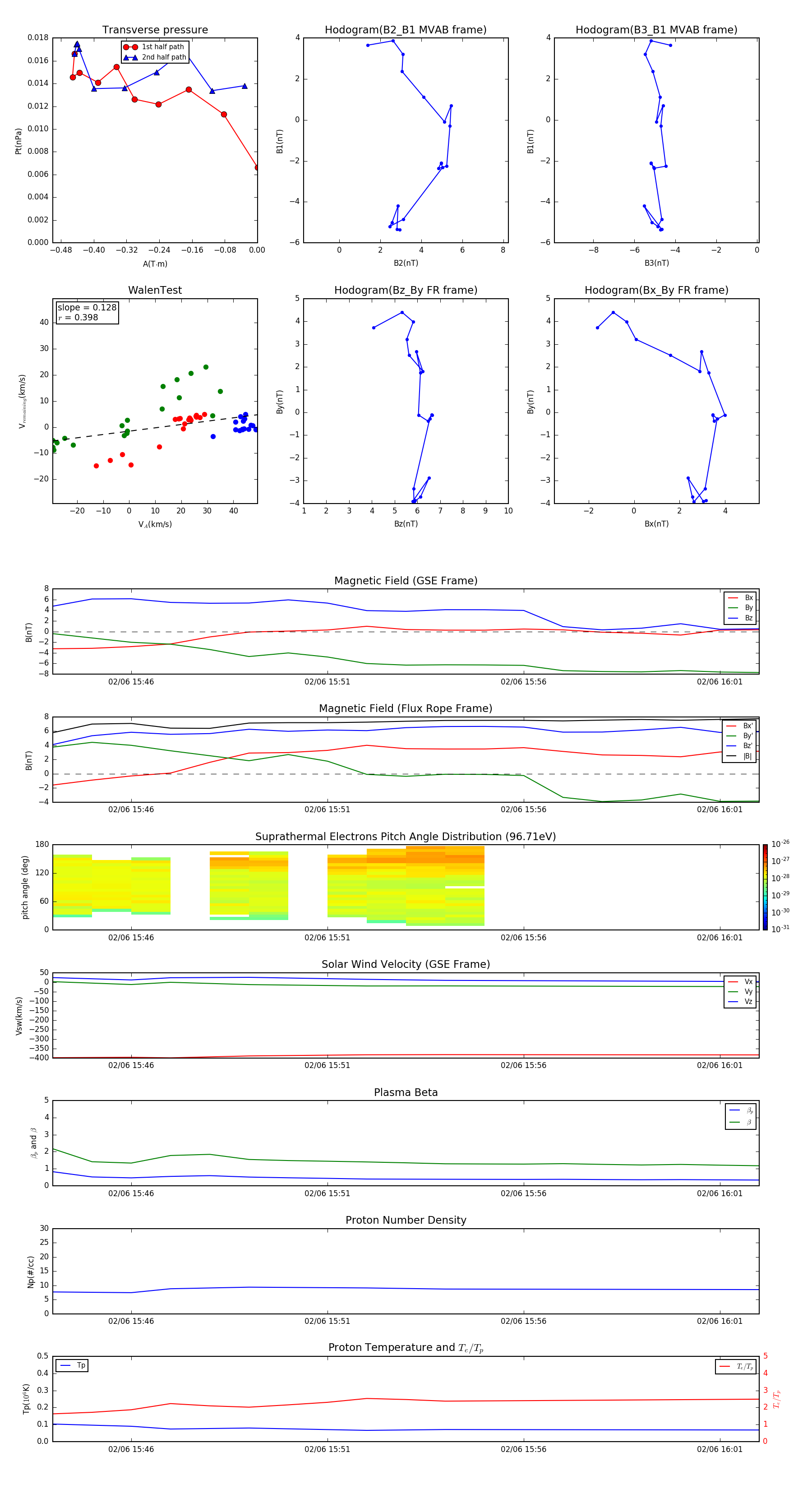This screenshot has height=1489, width=812.
Task: Click the 'Hodogram(B3_B1 MVAB frame)' title
Action: pos(656,30)
